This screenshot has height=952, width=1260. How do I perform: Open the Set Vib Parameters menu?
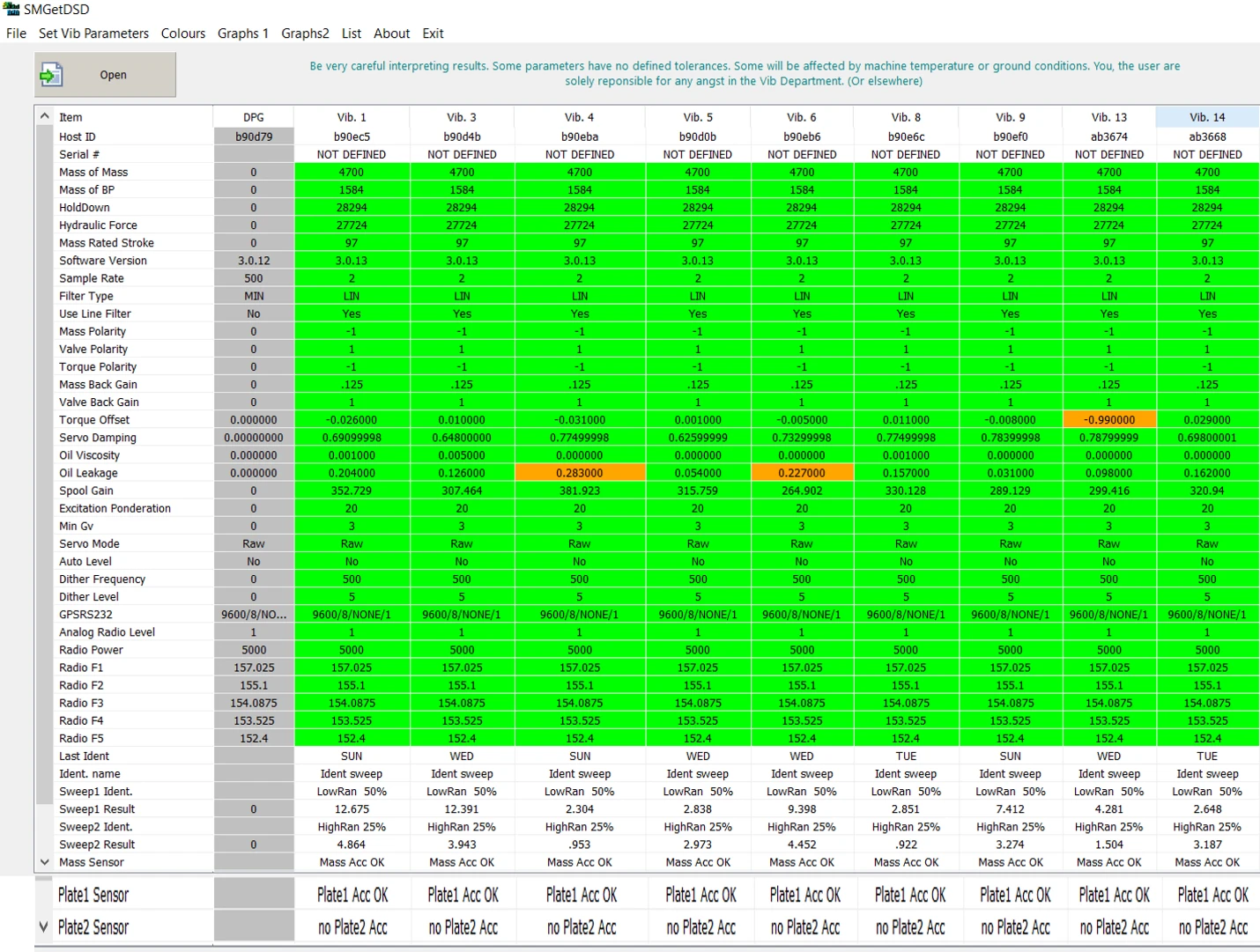(93, 33)
